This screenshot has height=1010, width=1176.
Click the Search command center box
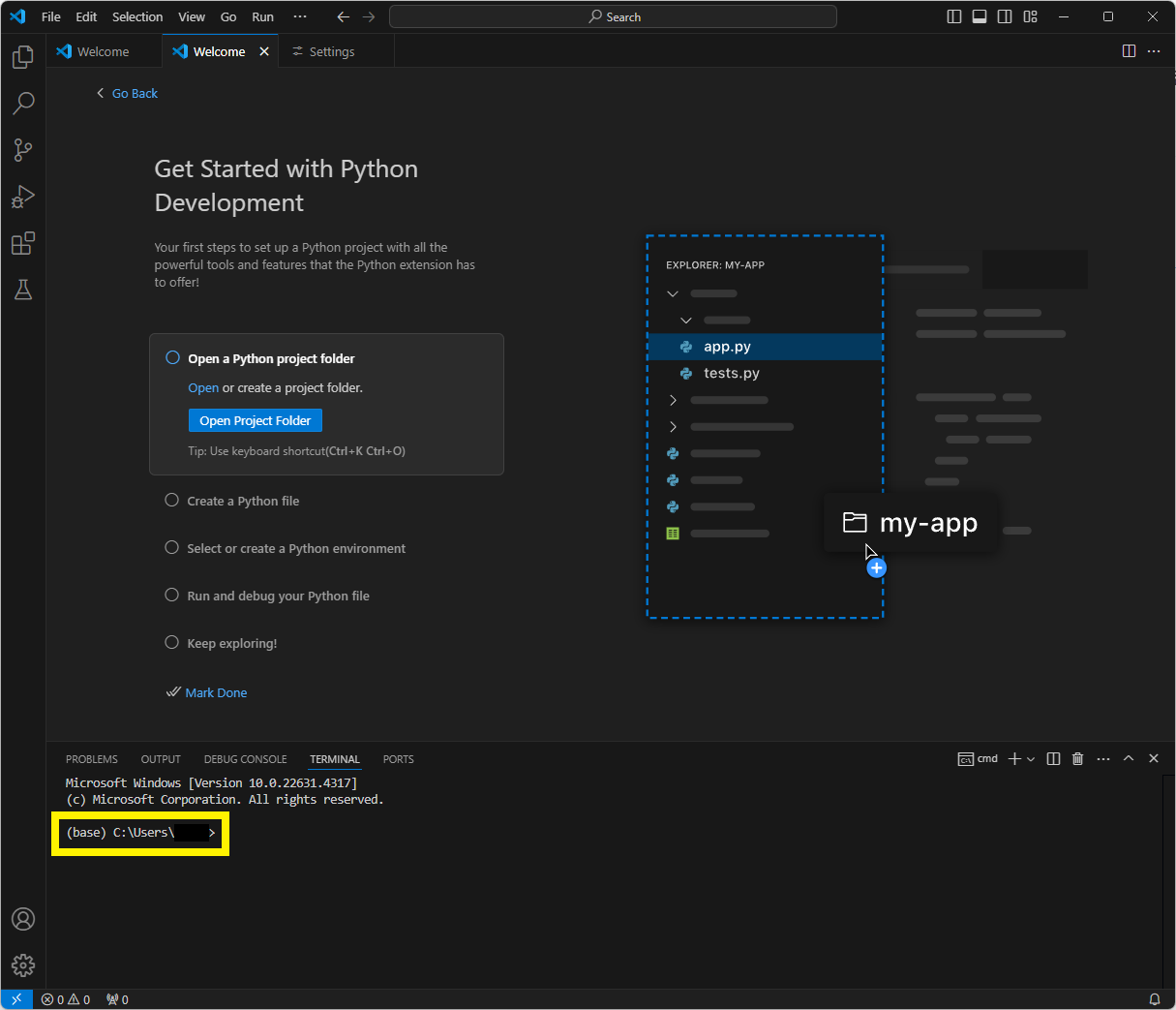click(613, 16)
